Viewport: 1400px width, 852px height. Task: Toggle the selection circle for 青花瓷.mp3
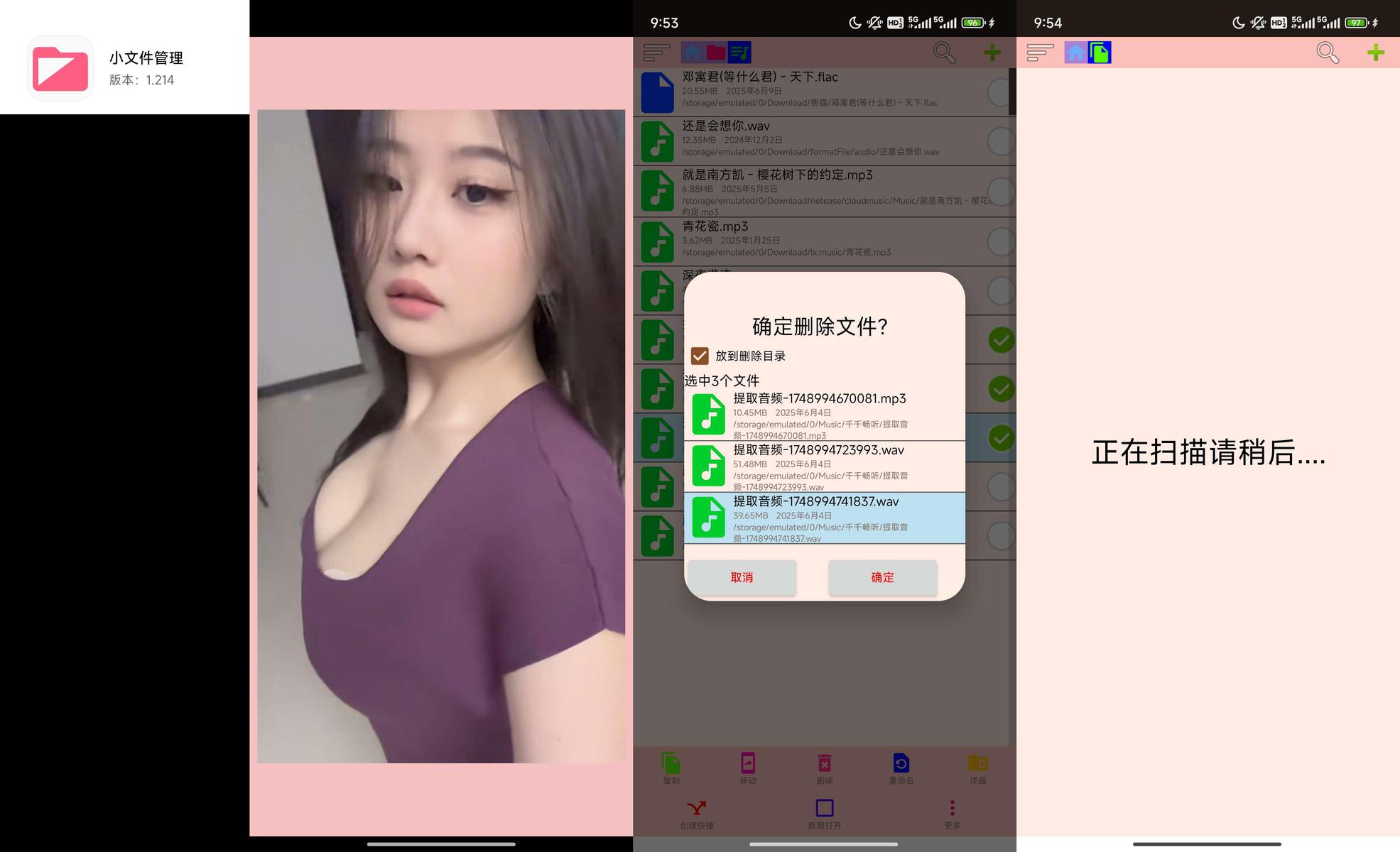pos(1000,241)
